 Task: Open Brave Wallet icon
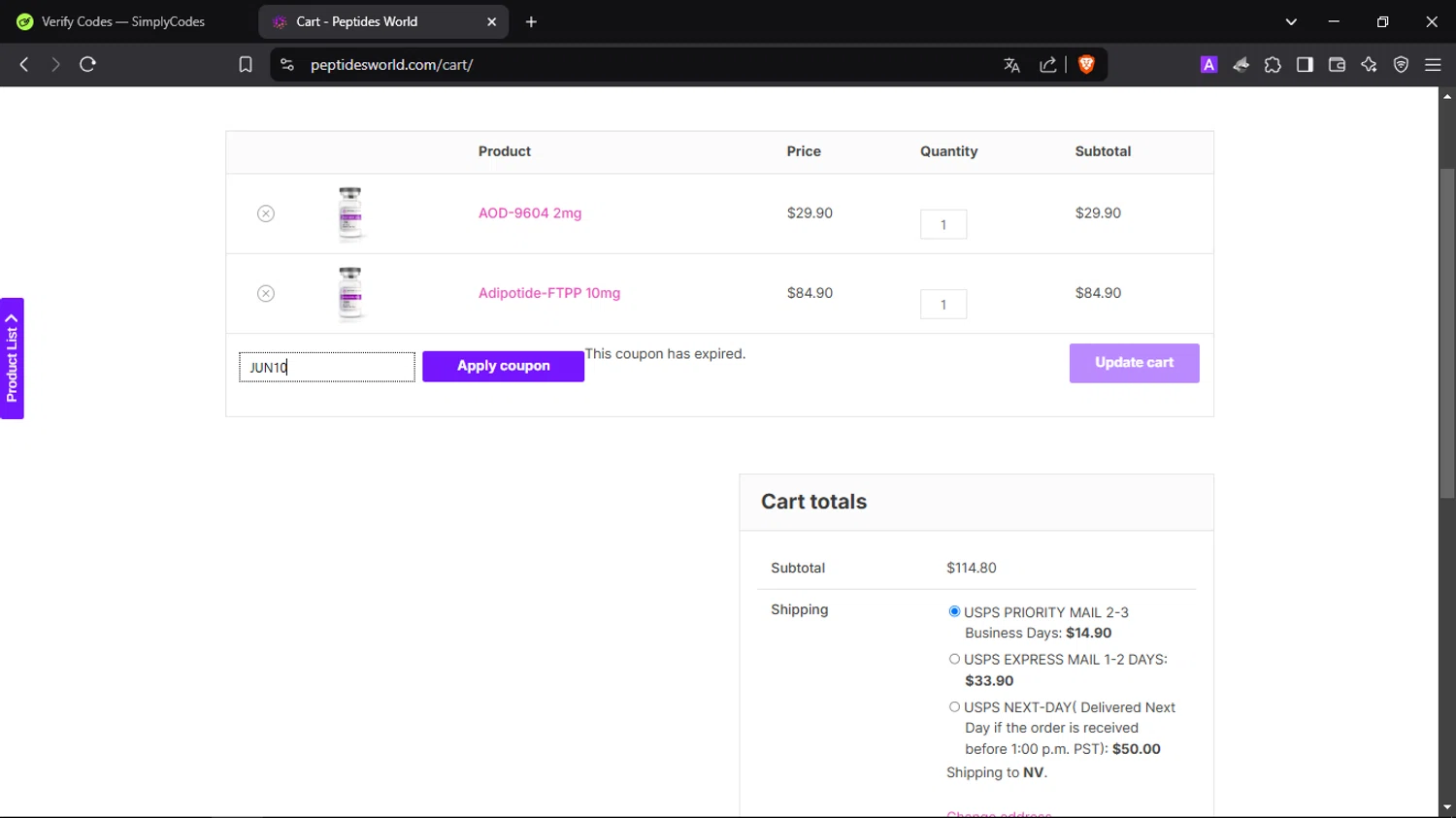[x=1337, y=64]
